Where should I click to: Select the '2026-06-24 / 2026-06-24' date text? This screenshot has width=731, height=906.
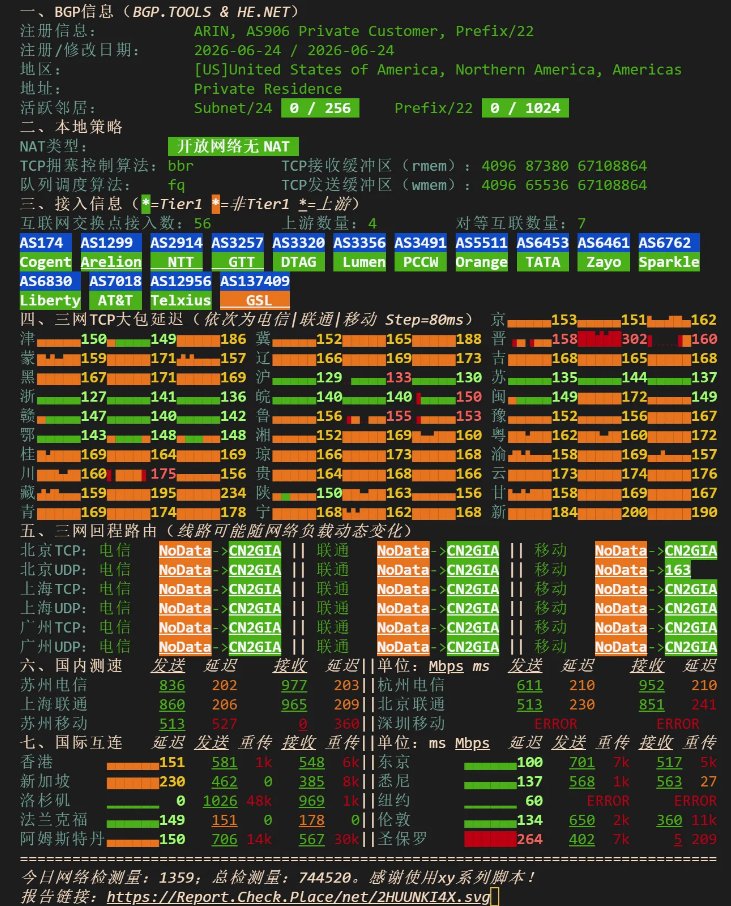pyautogui.click(x=294, y=50)
